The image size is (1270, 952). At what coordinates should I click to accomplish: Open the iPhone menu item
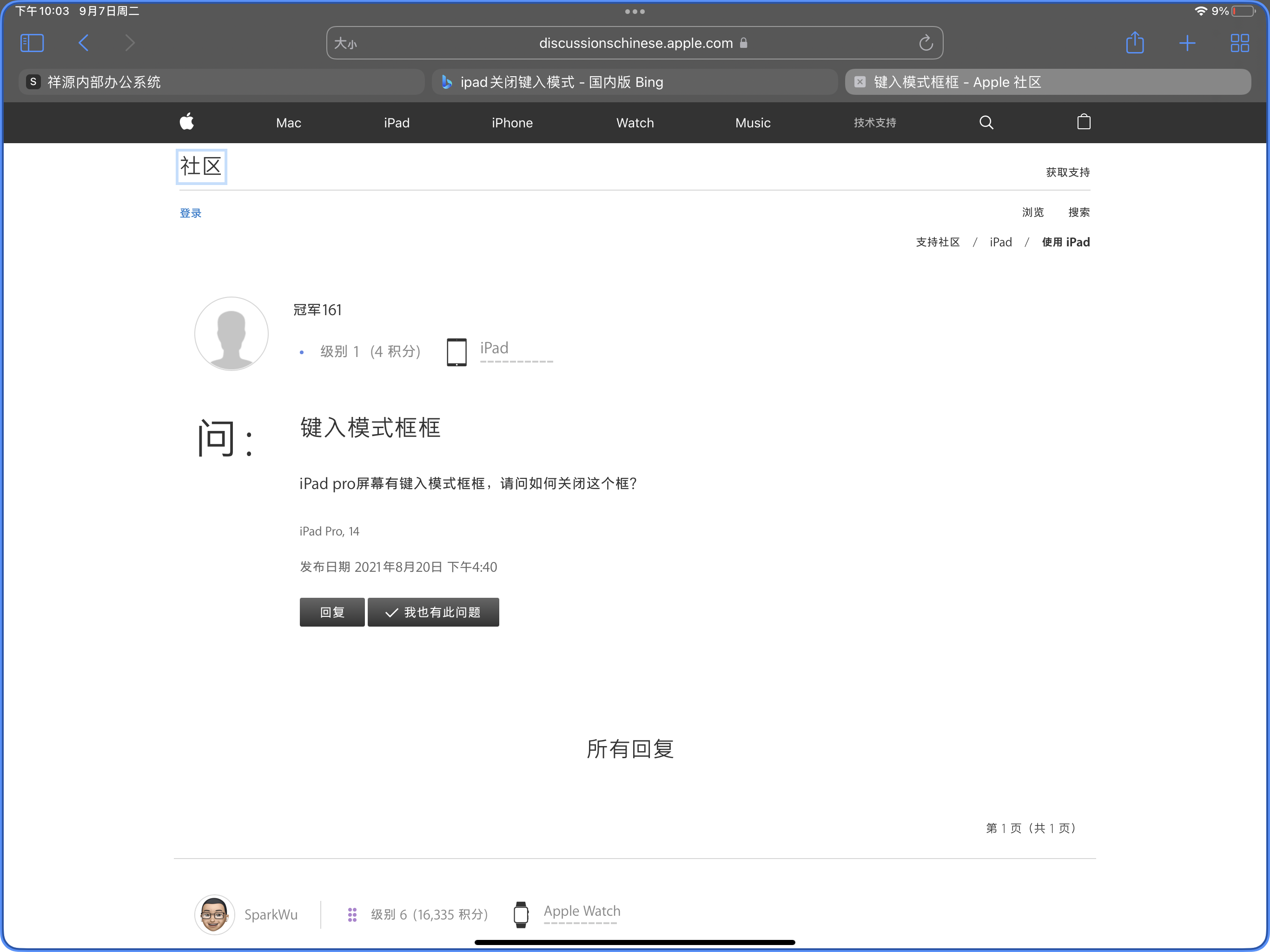coord(511,123)
